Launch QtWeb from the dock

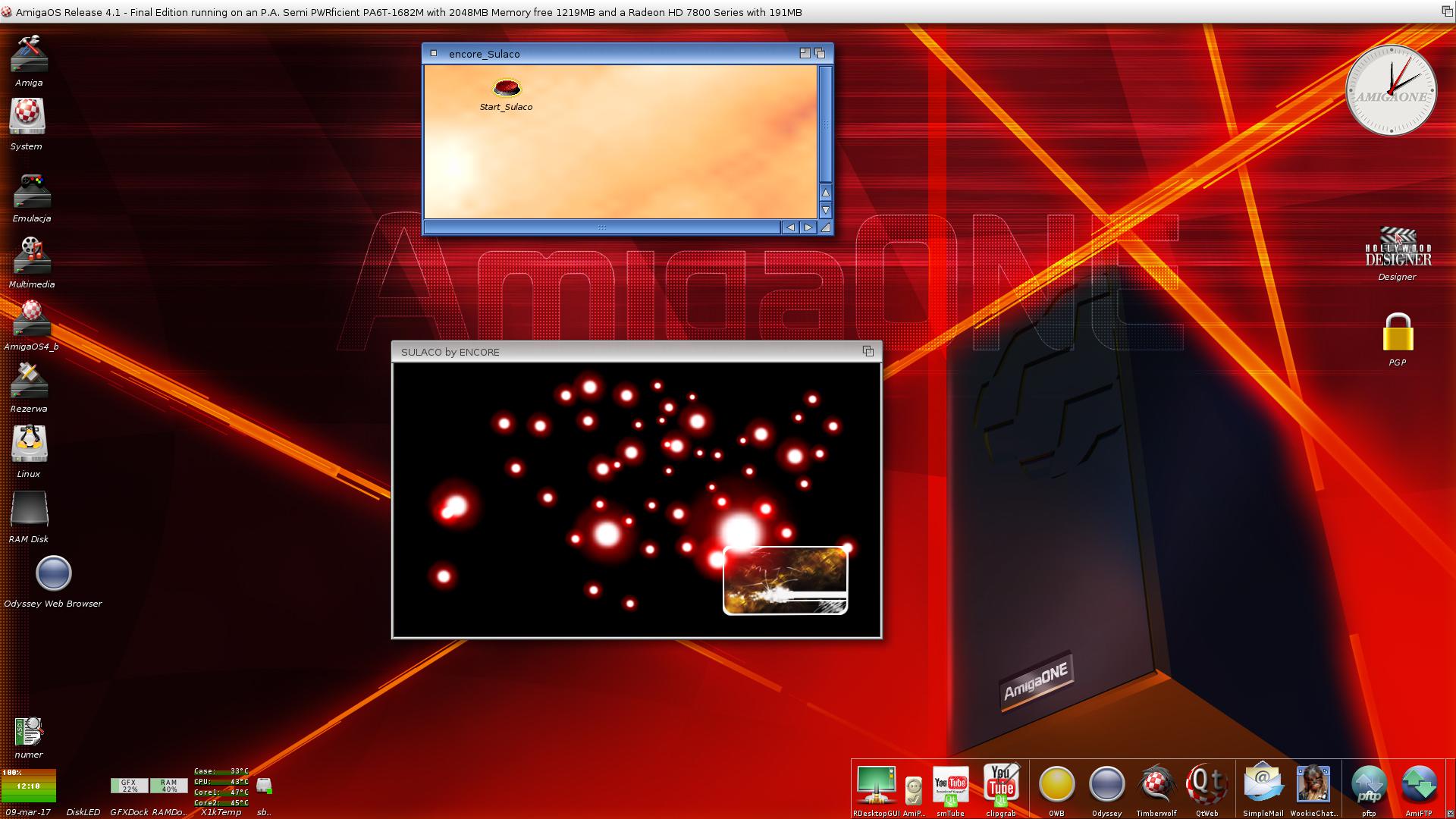(x=1207, y=784)
